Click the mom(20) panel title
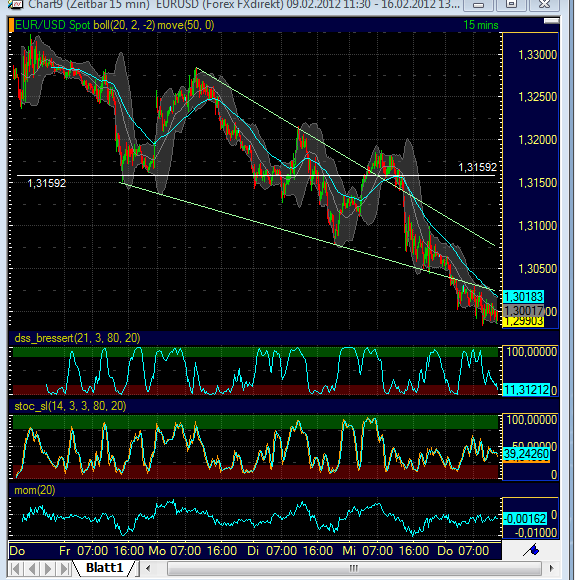 click(35, 490)
